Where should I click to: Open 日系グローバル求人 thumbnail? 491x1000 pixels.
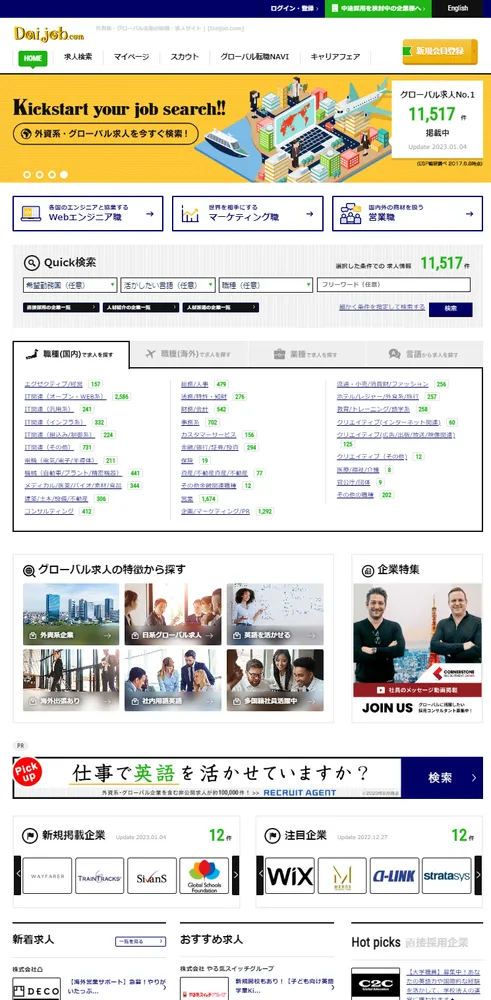[x=173, y=614]
